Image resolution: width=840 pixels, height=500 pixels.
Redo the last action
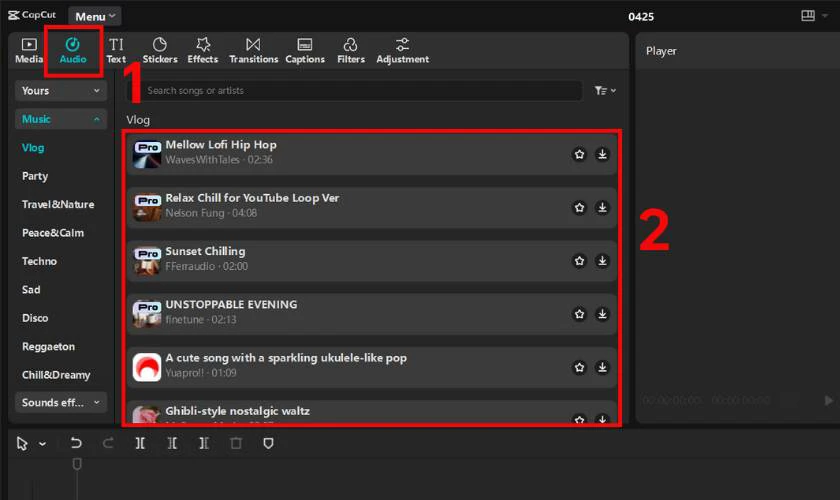click(x=108, y=443)
